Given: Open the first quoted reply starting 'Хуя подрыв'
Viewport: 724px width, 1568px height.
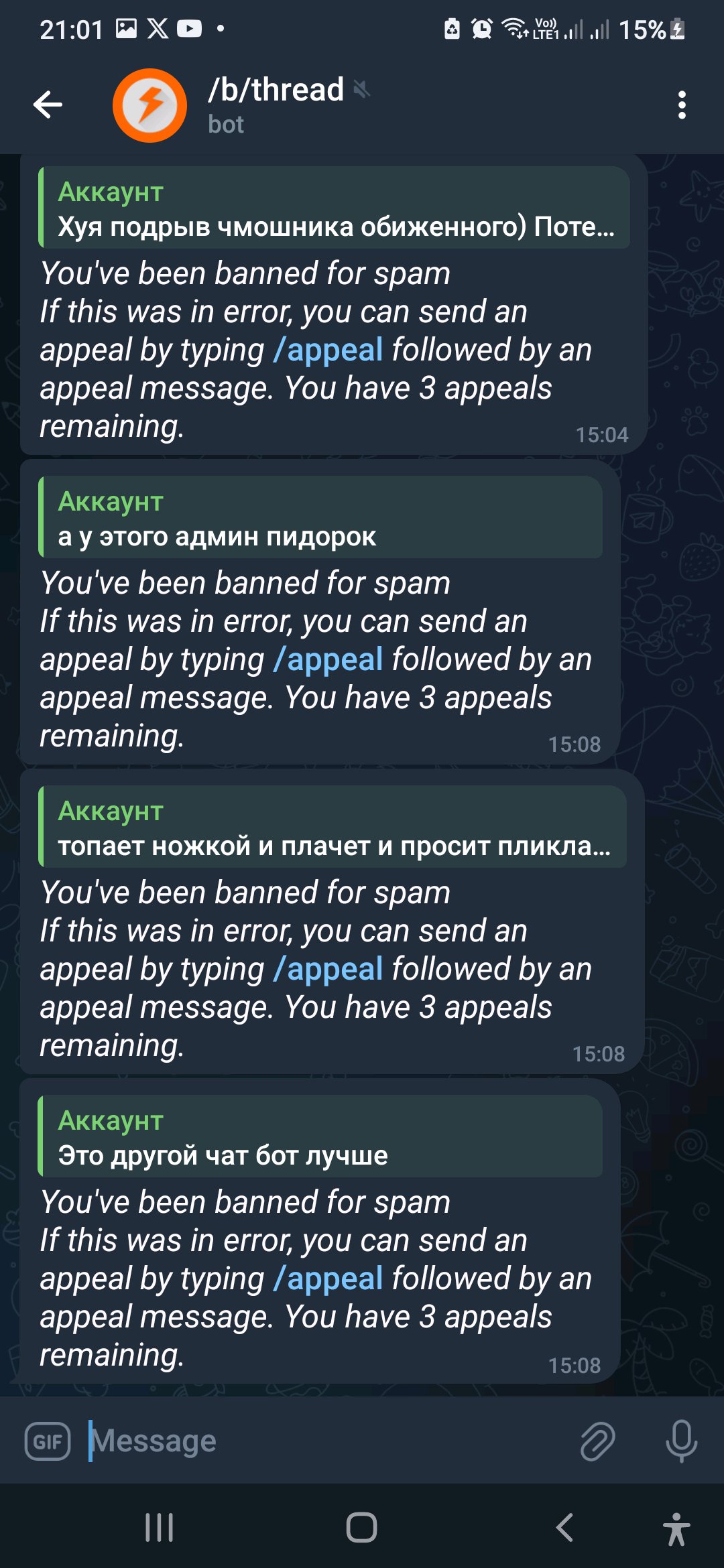Looking at the screenshot, I should pyautogui.click(x=334, y=208).
